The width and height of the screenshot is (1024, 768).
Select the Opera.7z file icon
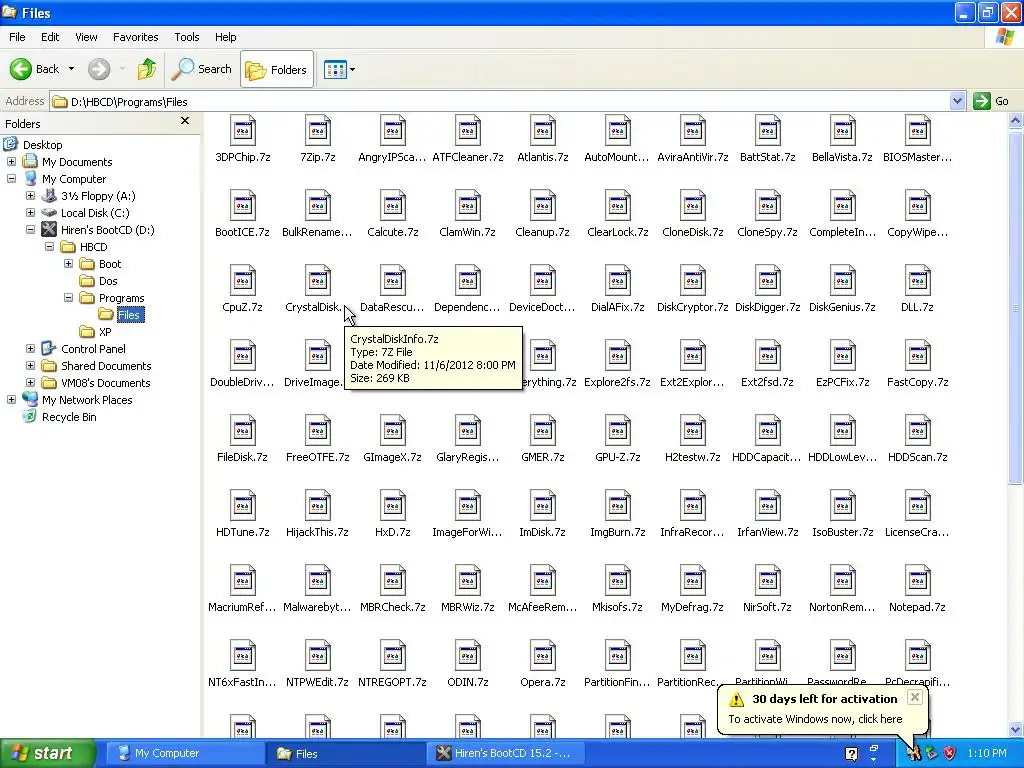pos(543,656)
